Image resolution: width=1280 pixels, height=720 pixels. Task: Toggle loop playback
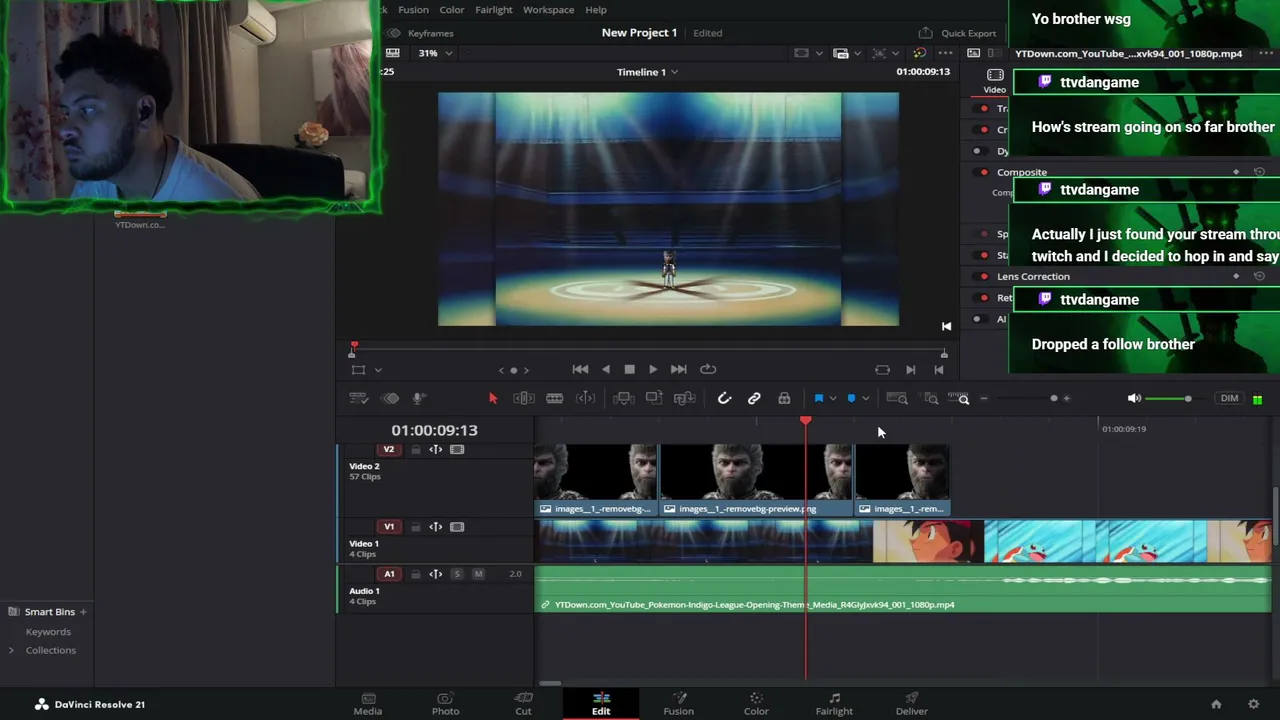[708, 369]
